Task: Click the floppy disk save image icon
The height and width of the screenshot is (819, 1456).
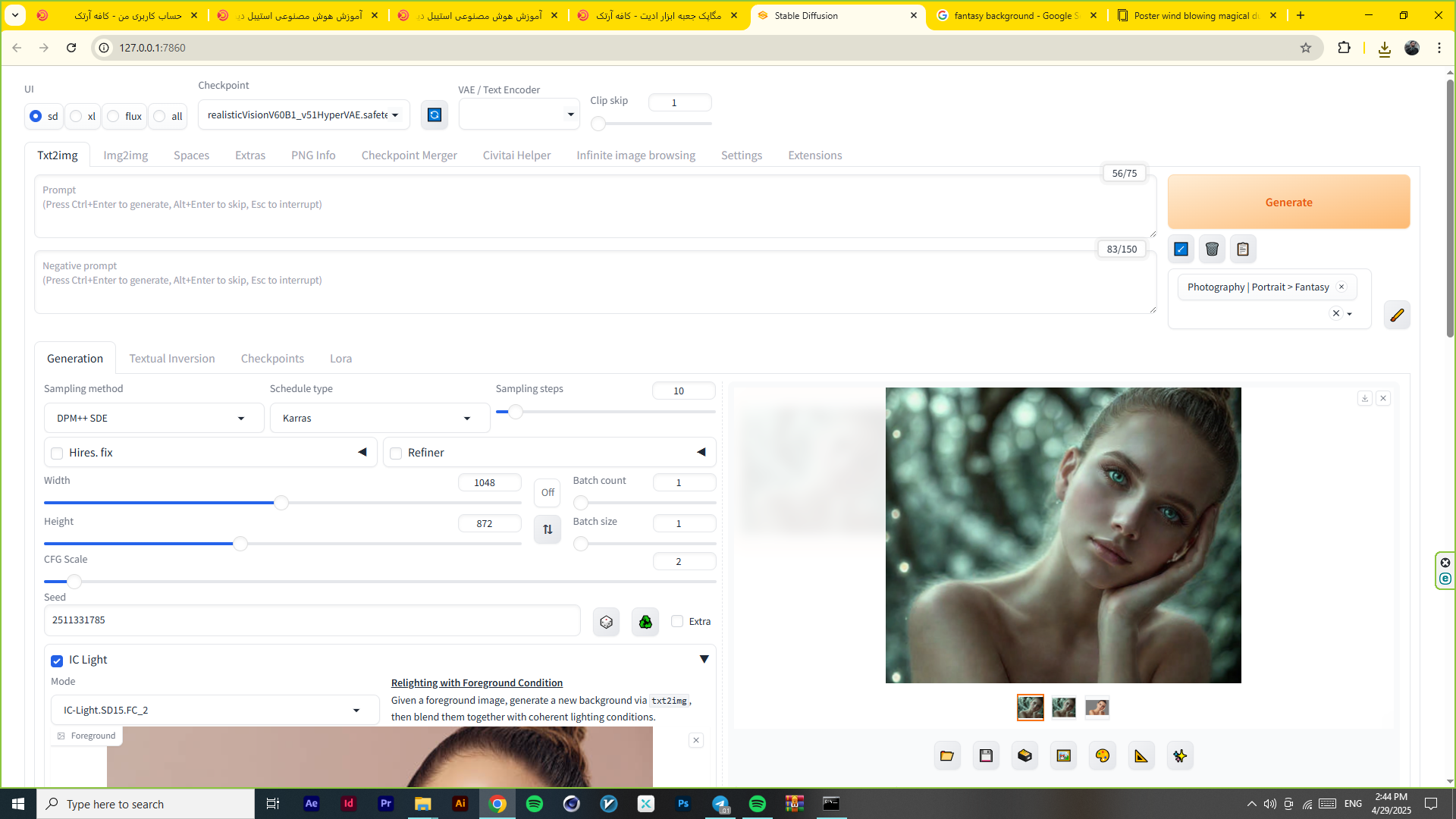Action: (x=986, y=756)
